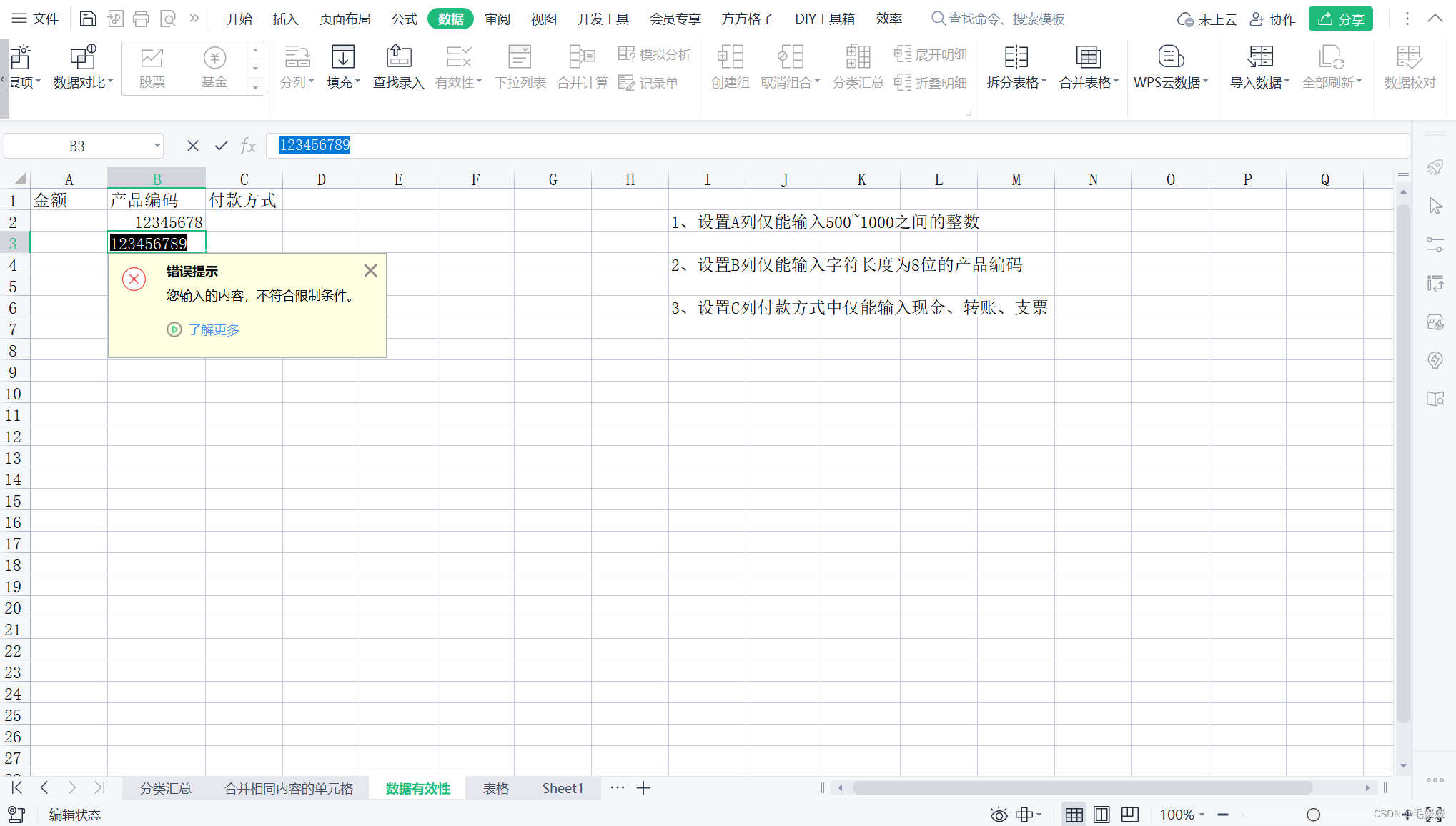Click the save file icon

(87, 19)
